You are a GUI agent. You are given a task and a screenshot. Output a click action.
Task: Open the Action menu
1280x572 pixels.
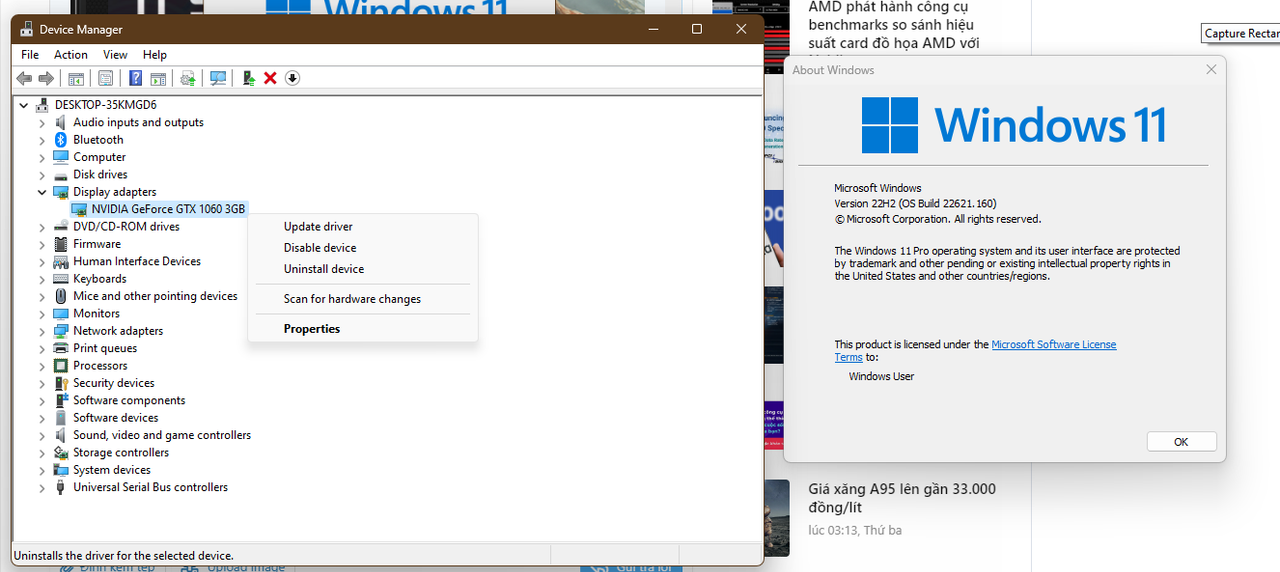pos(71,55)
